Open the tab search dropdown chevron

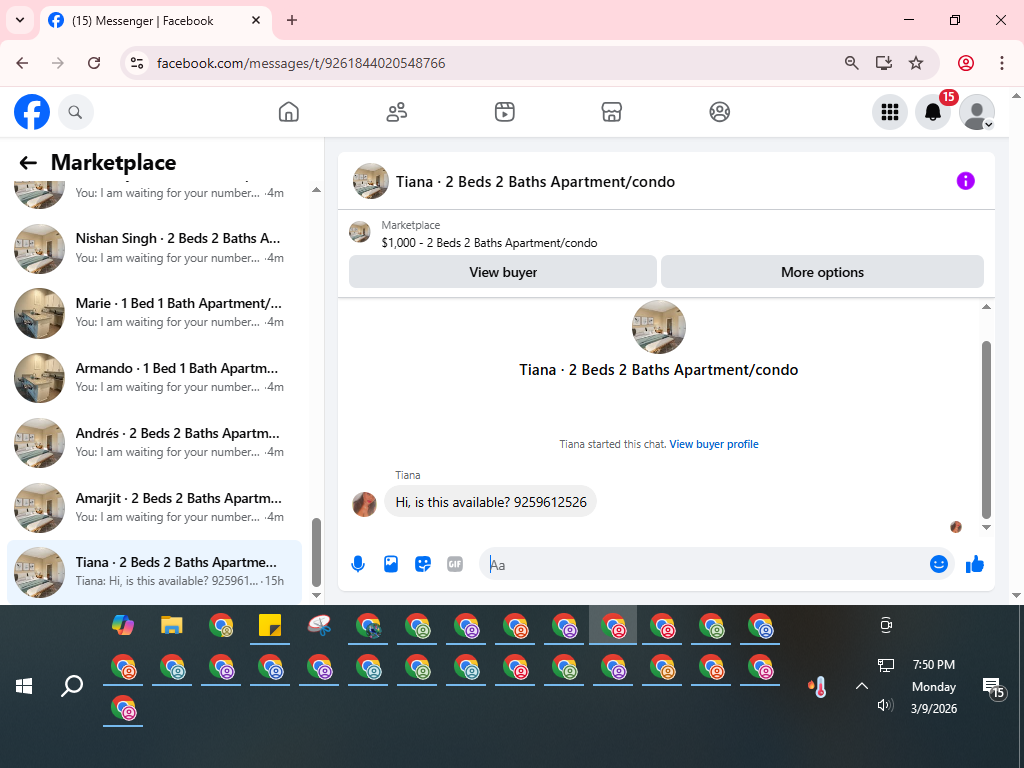click(x=20, y=20)
